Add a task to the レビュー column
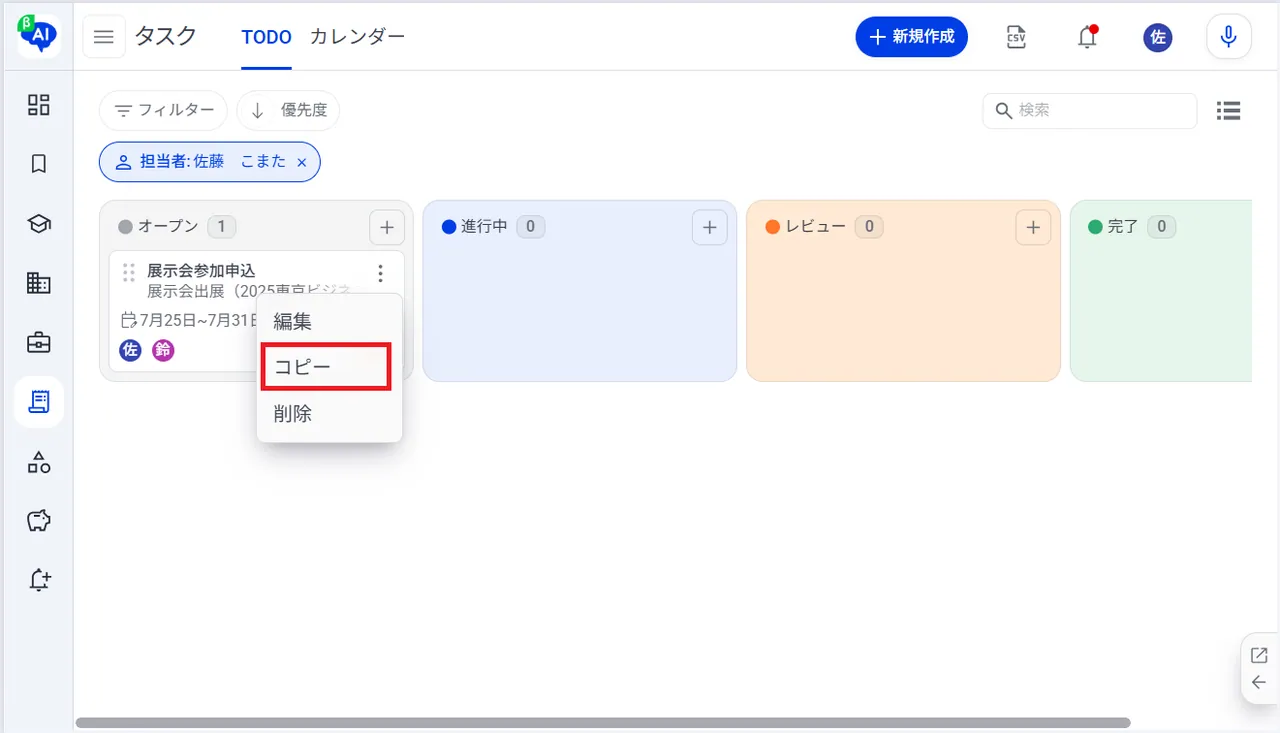 [x=1033, y=228]
